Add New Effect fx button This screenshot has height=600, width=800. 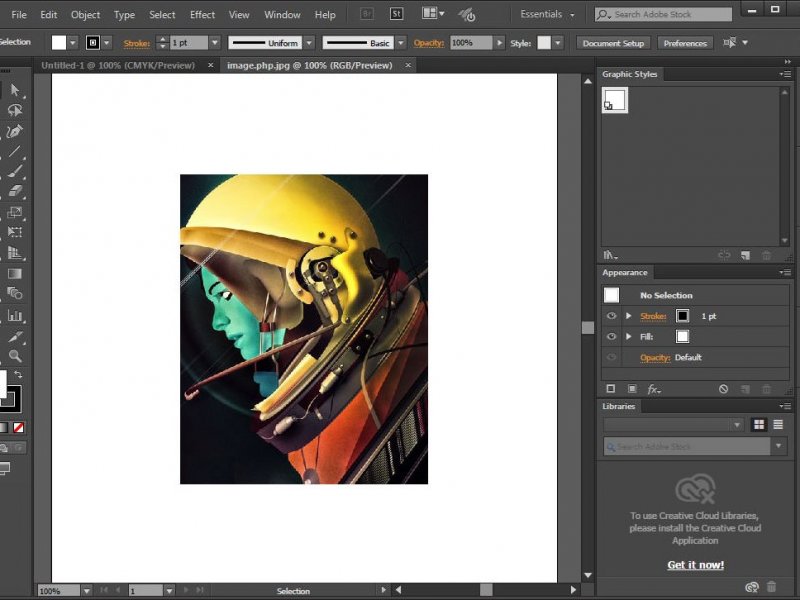click(654, 389)
